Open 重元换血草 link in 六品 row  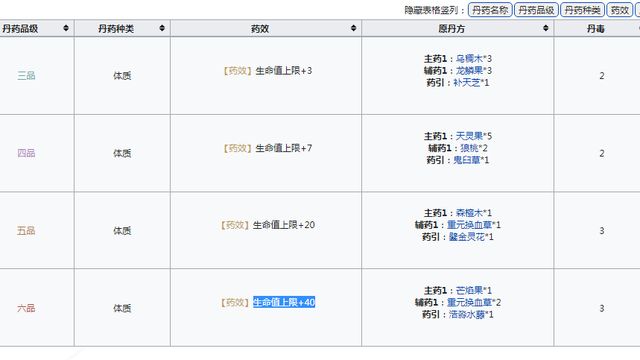(x=469, y=302)
